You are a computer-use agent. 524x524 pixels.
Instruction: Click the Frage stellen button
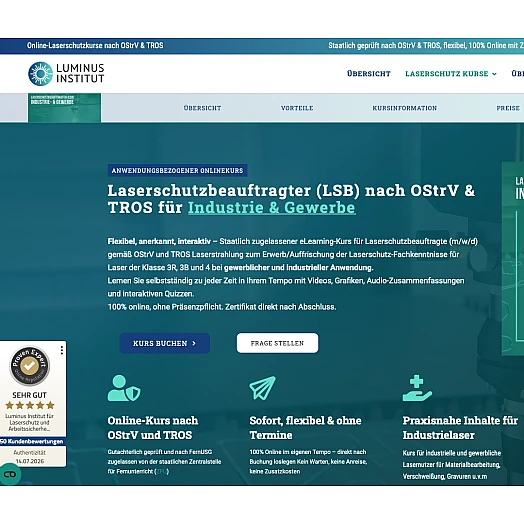pyautogui.click(x=277, y=343)
